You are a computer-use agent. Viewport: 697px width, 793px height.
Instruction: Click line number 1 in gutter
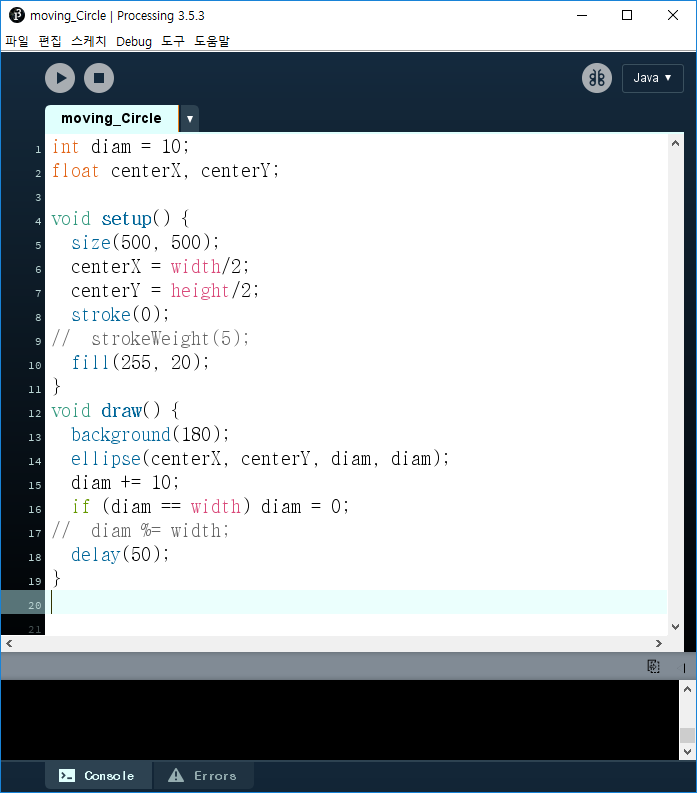tap(38, 150)
